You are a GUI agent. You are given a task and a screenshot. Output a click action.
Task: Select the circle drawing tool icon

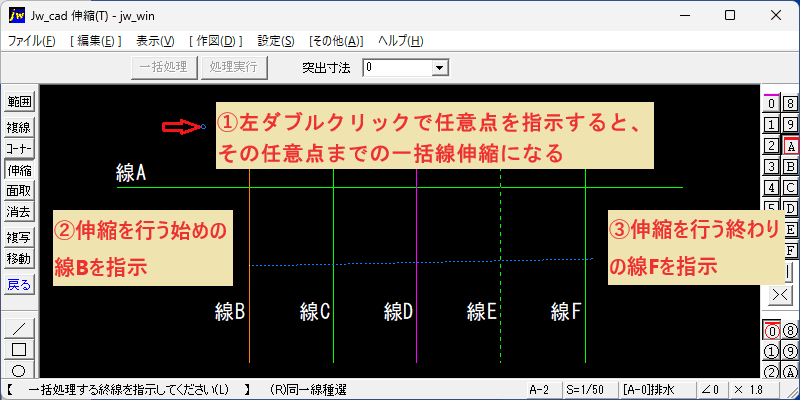19,370
